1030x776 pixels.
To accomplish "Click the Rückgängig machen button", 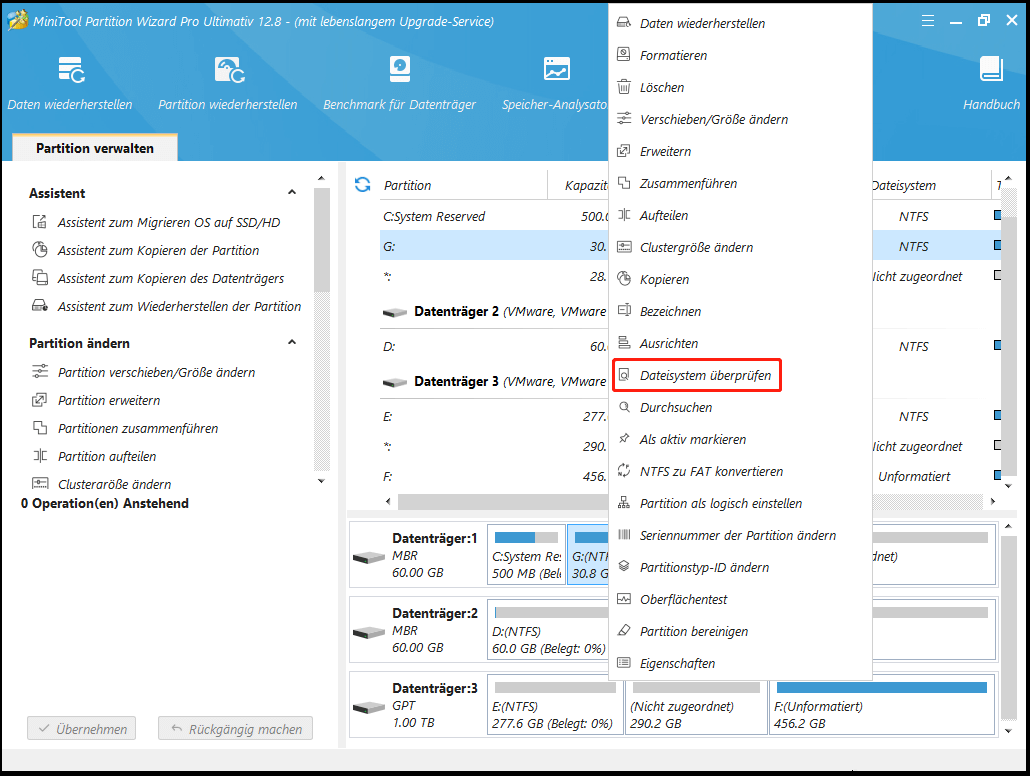I will click(235, 729).
